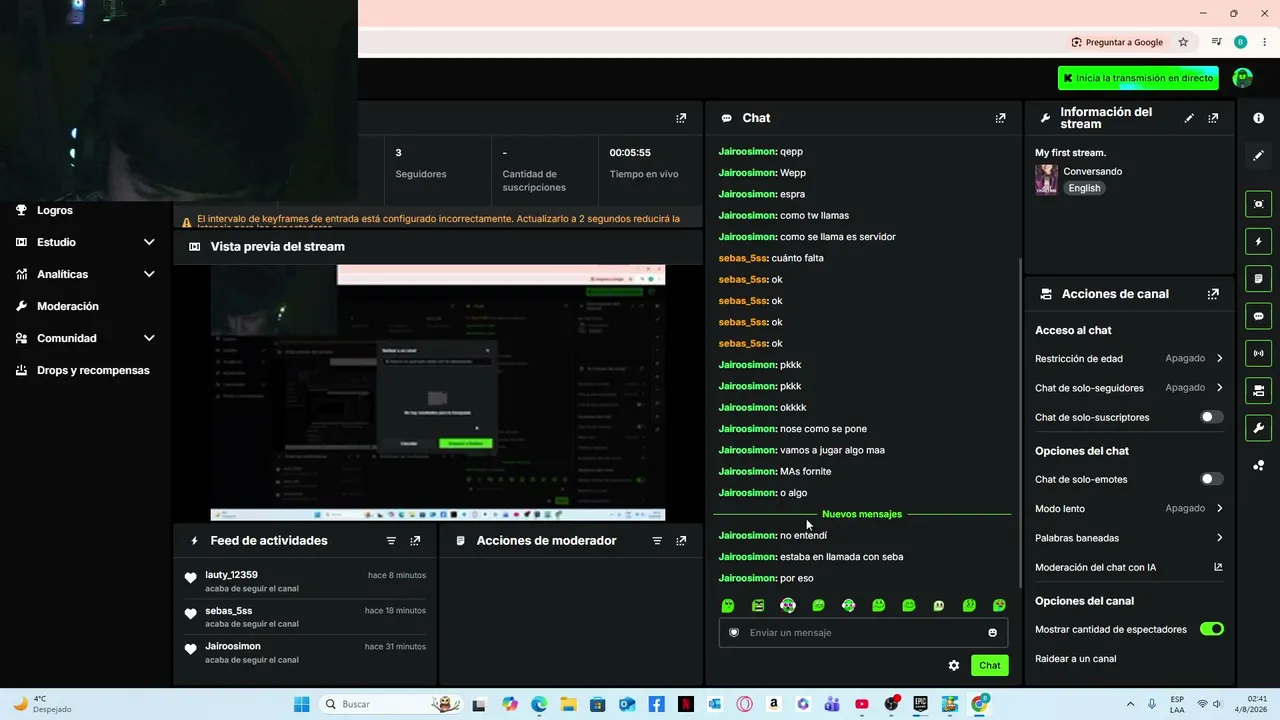Click message 'cuánto falta' from sebas_5ss
This screenshot has height=720, width=1280.
coord(798,258)
